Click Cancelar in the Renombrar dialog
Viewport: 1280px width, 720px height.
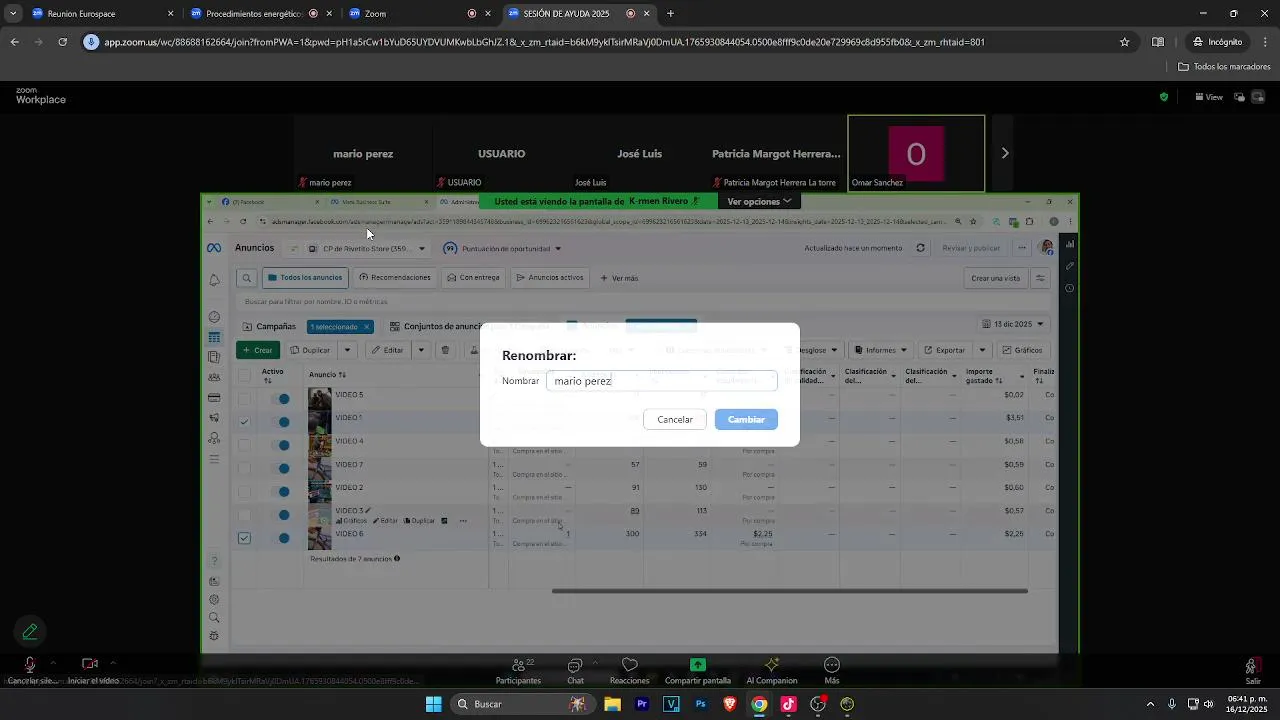tap(675, 419)
